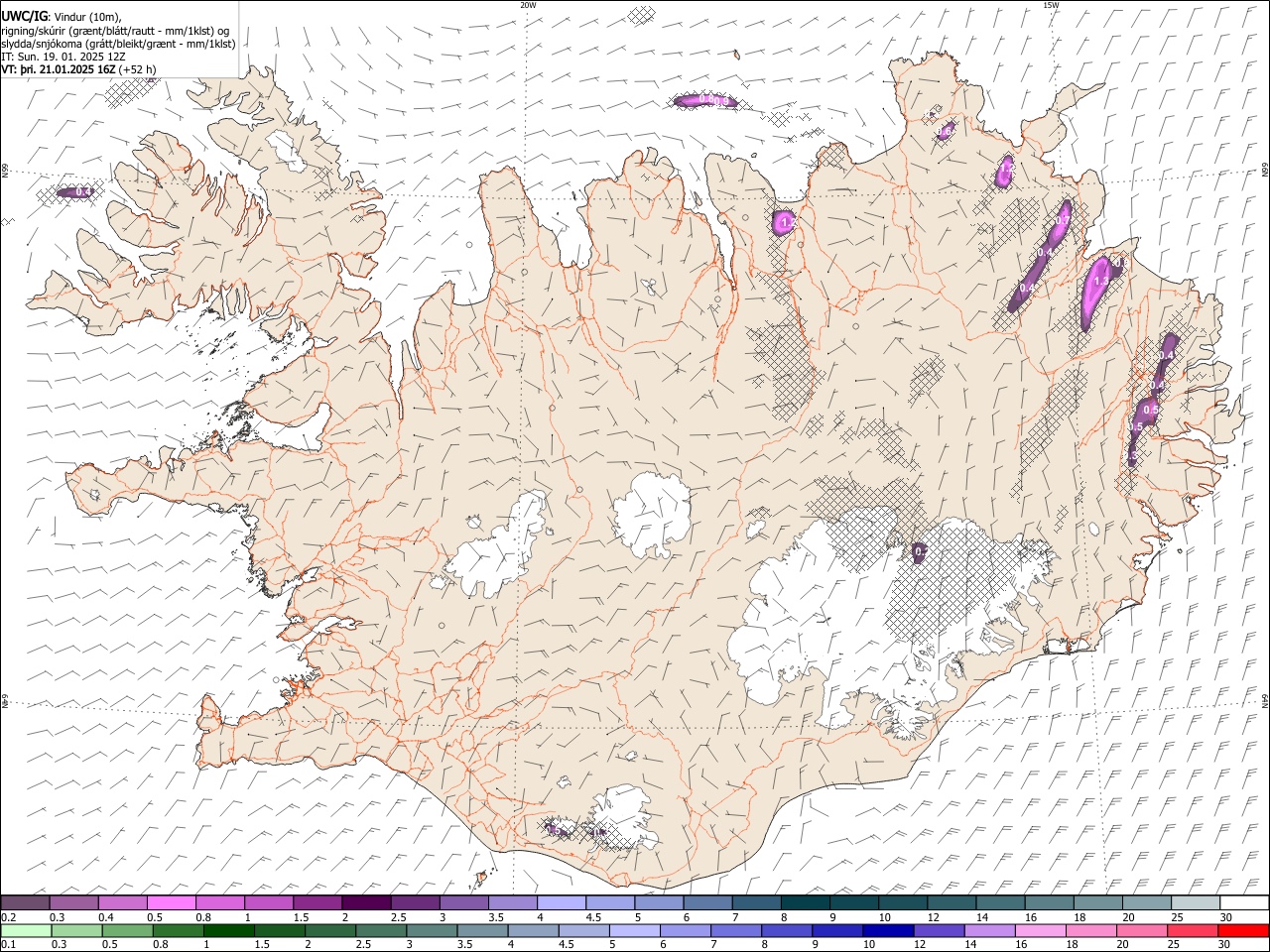Click the 'IT: Sun. 19. 01. 2025 12Z' line
The width and height of the screenshot is (1270, 952).
(63, 57)
